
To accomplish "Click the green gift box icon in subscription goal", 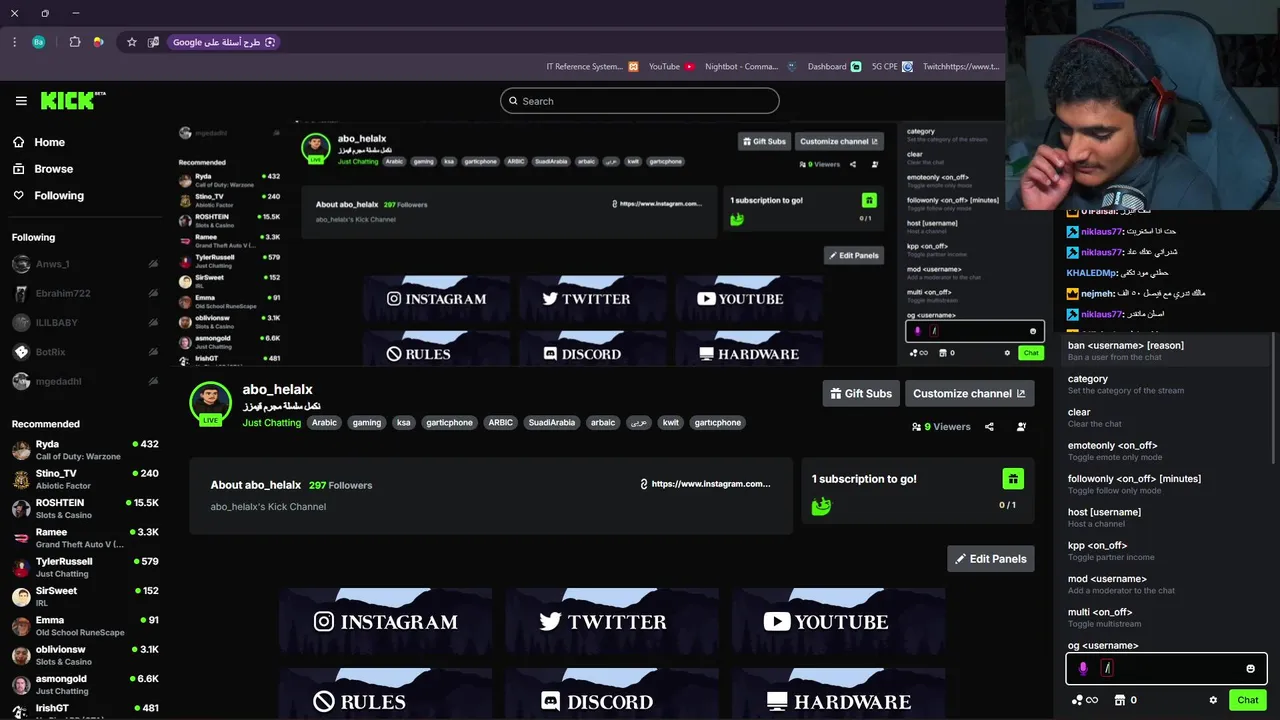I will (1013, 479).
